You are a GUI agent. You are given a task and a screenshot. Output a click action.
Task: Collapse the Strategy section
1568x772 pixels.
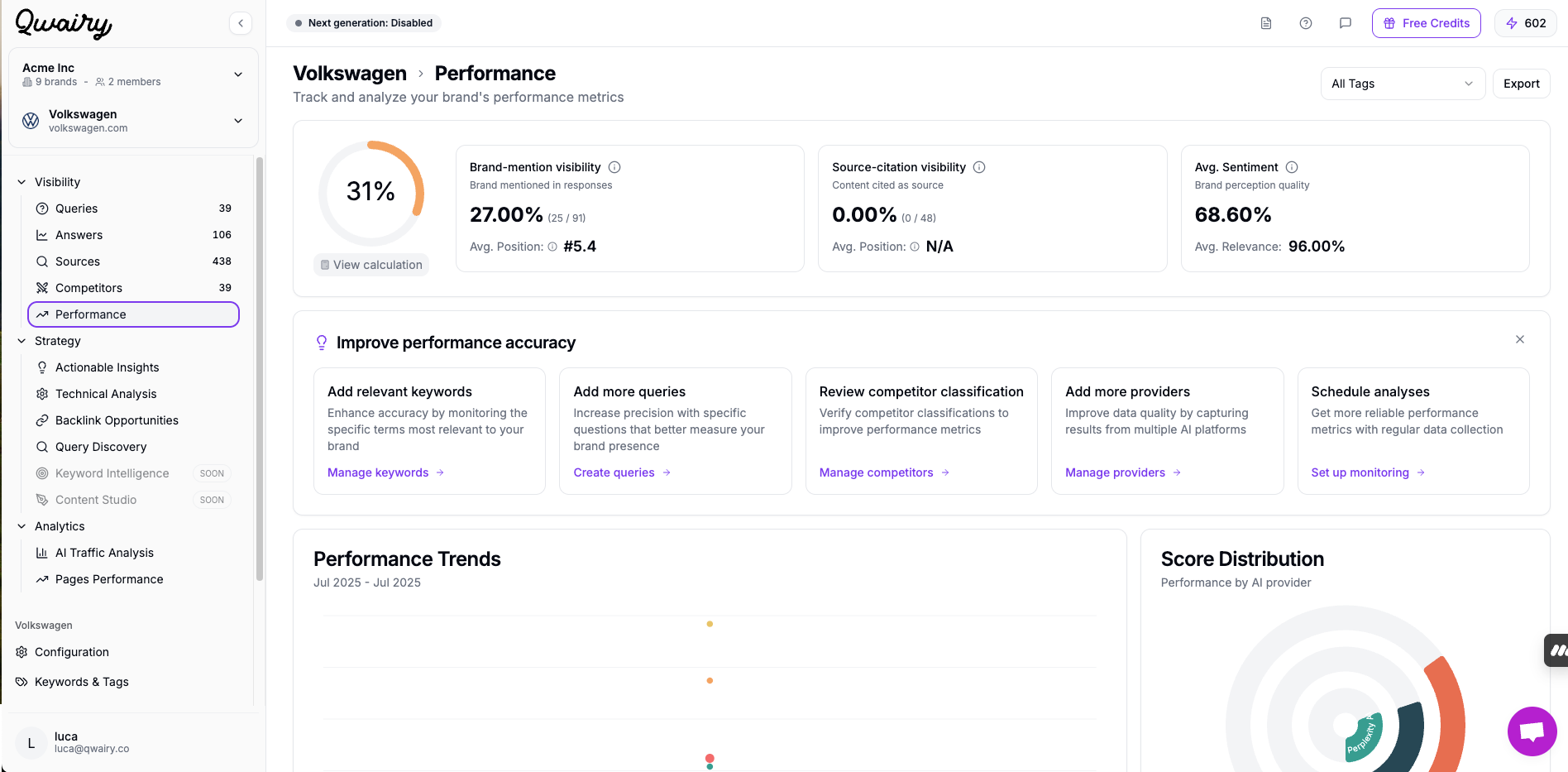point(22,341)
